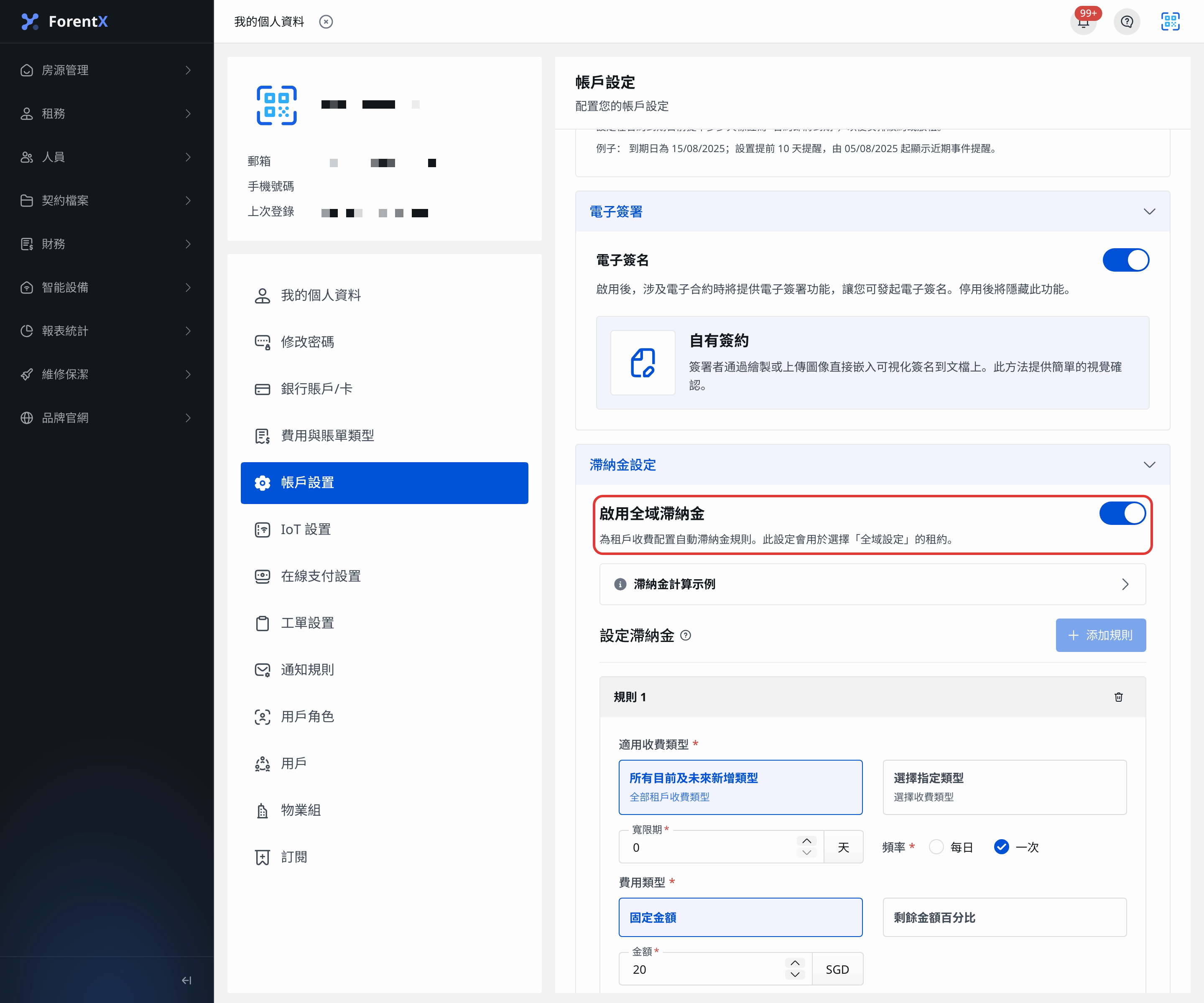Choose 選擇指定類型 option
This screenshot has height=1003, width=1204.
pos(1005,787)
